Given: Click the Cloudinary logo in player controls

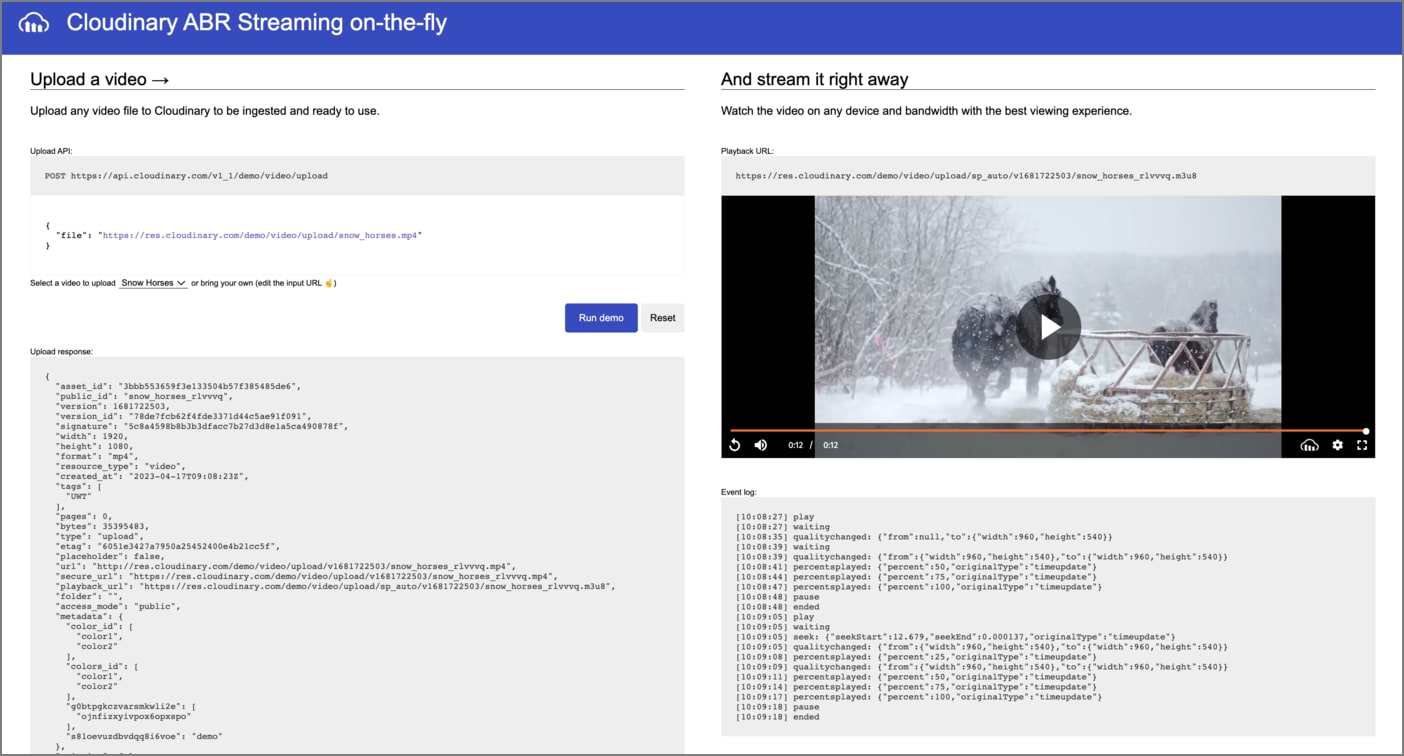Looking at the screenshot, I should (x=1309, y=445).
